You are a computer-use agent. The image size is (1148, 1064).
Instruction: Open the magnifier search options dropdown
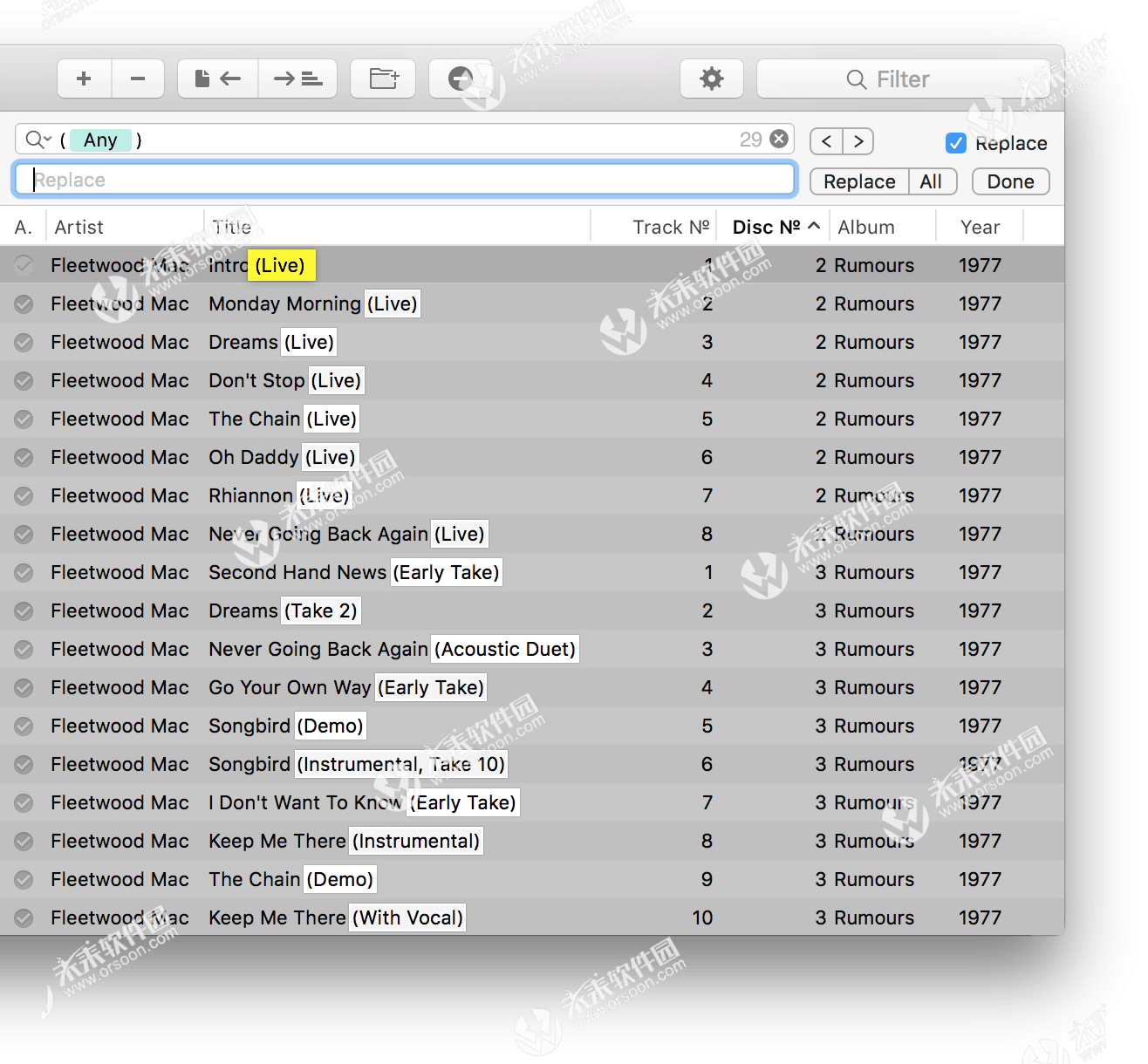(x=38, y=140)
